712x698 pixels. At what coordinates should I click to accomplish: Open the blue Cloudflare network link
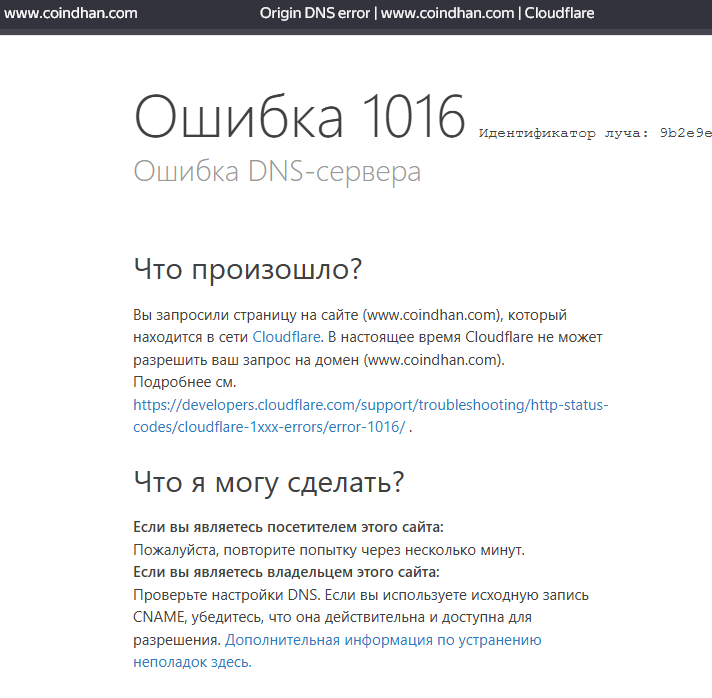286,337
